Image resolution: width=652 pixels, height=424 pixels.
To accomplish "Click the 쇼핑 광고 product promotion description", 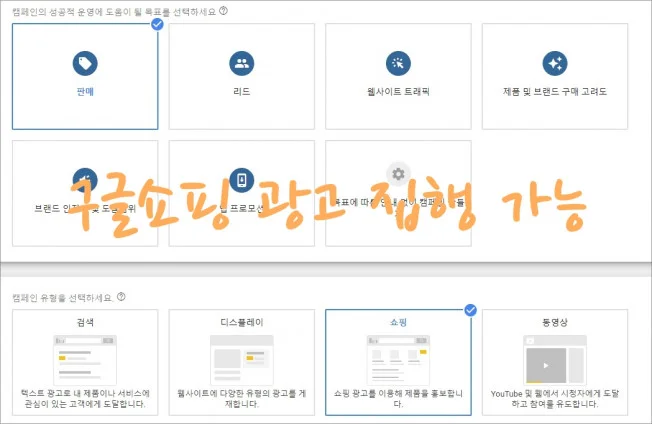I will [398, 399].
